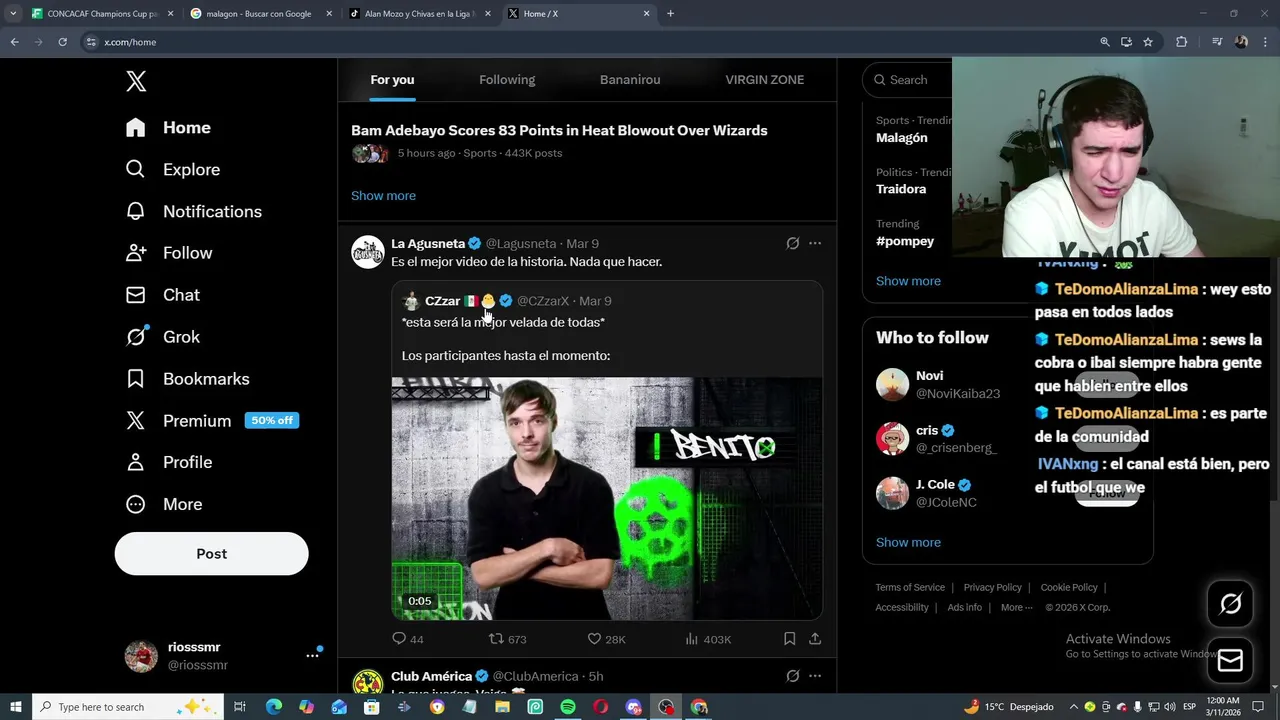Click the X Search field
1280x720 pixels.
click(x=910, y=80)
